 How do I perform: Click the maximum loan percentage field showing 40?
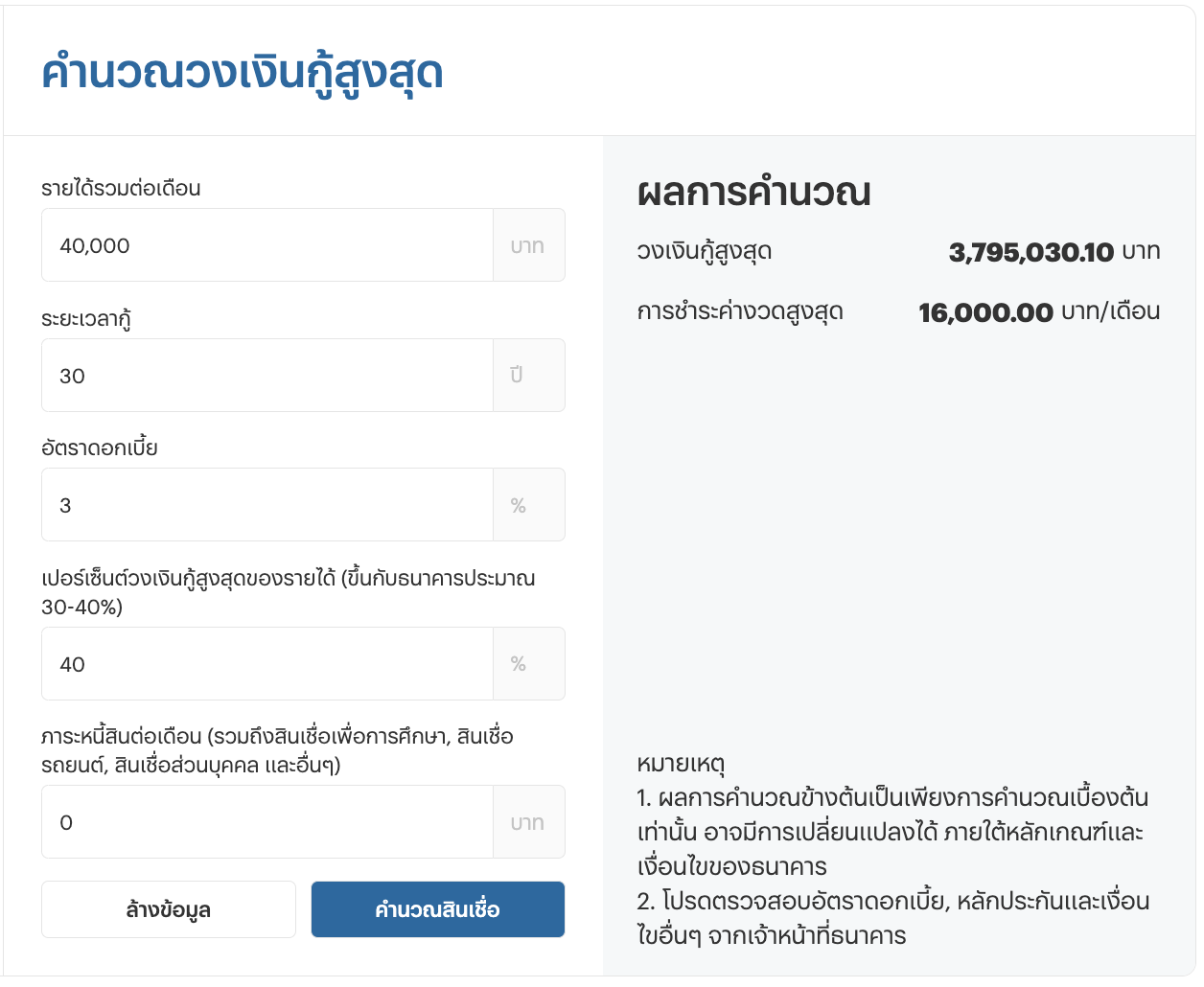(x=267, y=664)
